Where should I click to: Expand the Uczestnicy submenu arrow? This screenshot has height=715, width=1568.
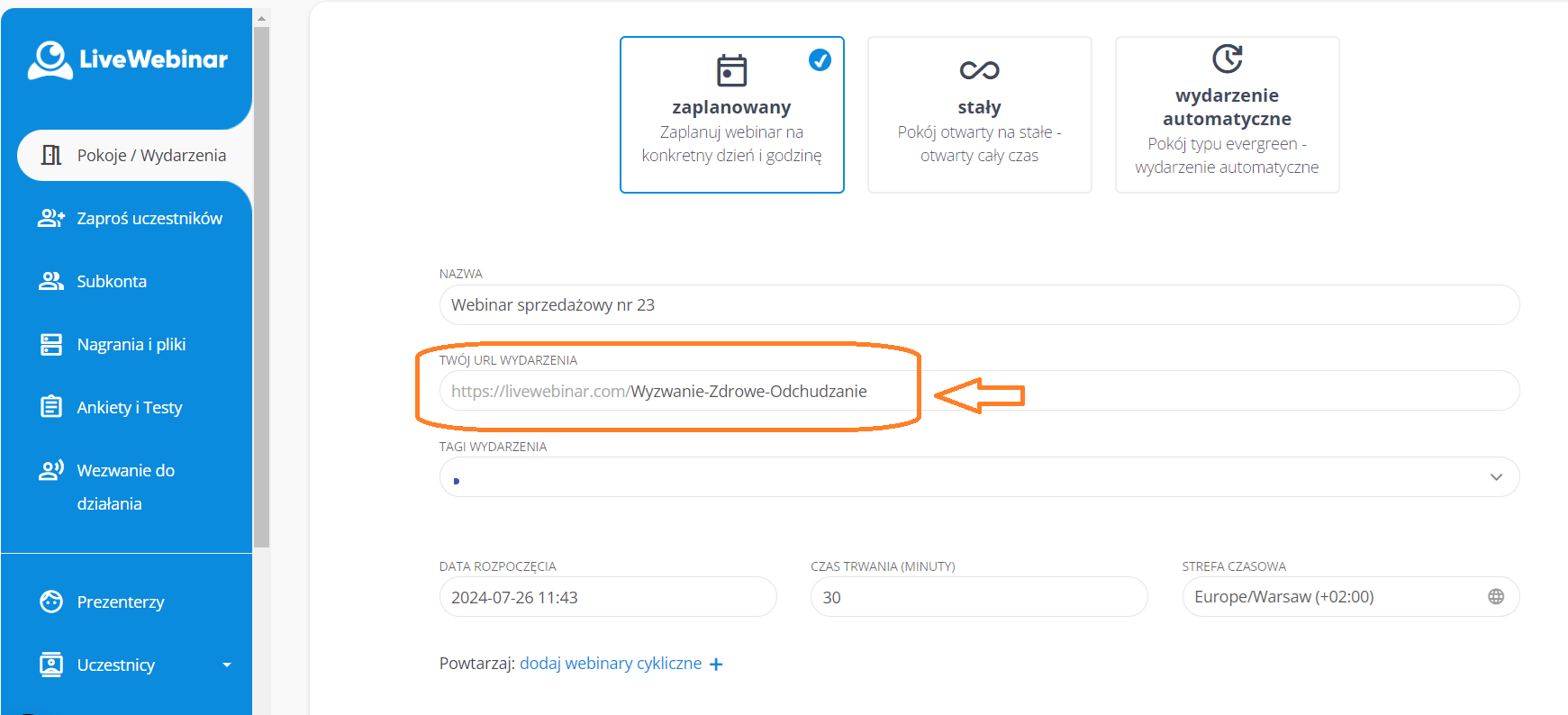(227, 665)
